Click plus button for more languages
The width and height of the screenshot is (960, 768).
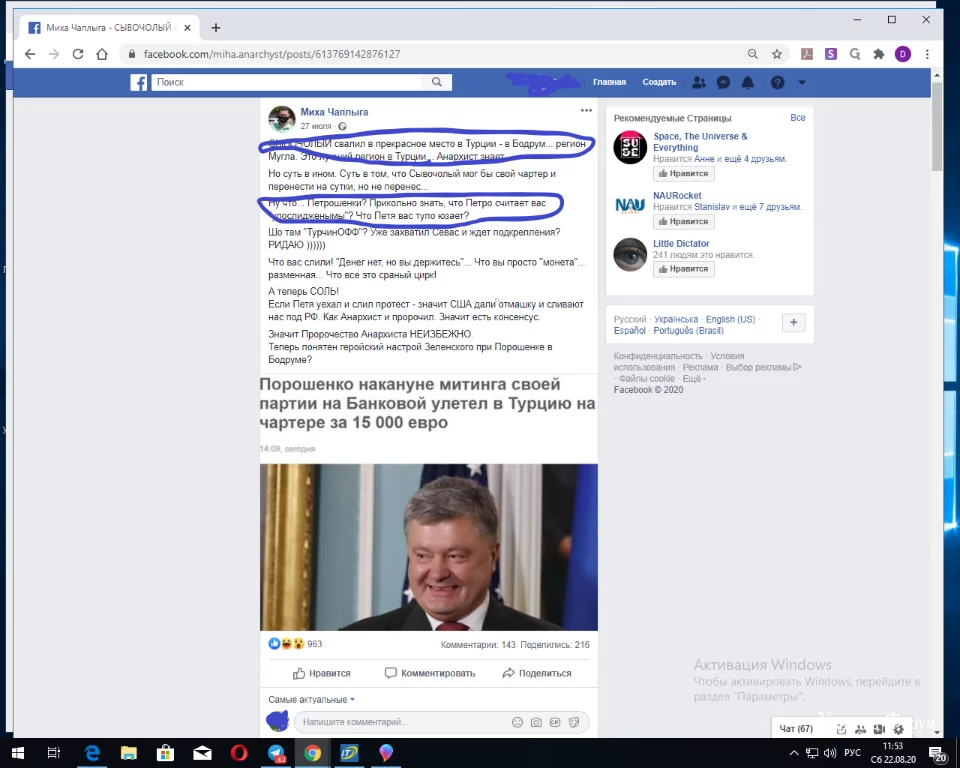click(x=793, y=322)
